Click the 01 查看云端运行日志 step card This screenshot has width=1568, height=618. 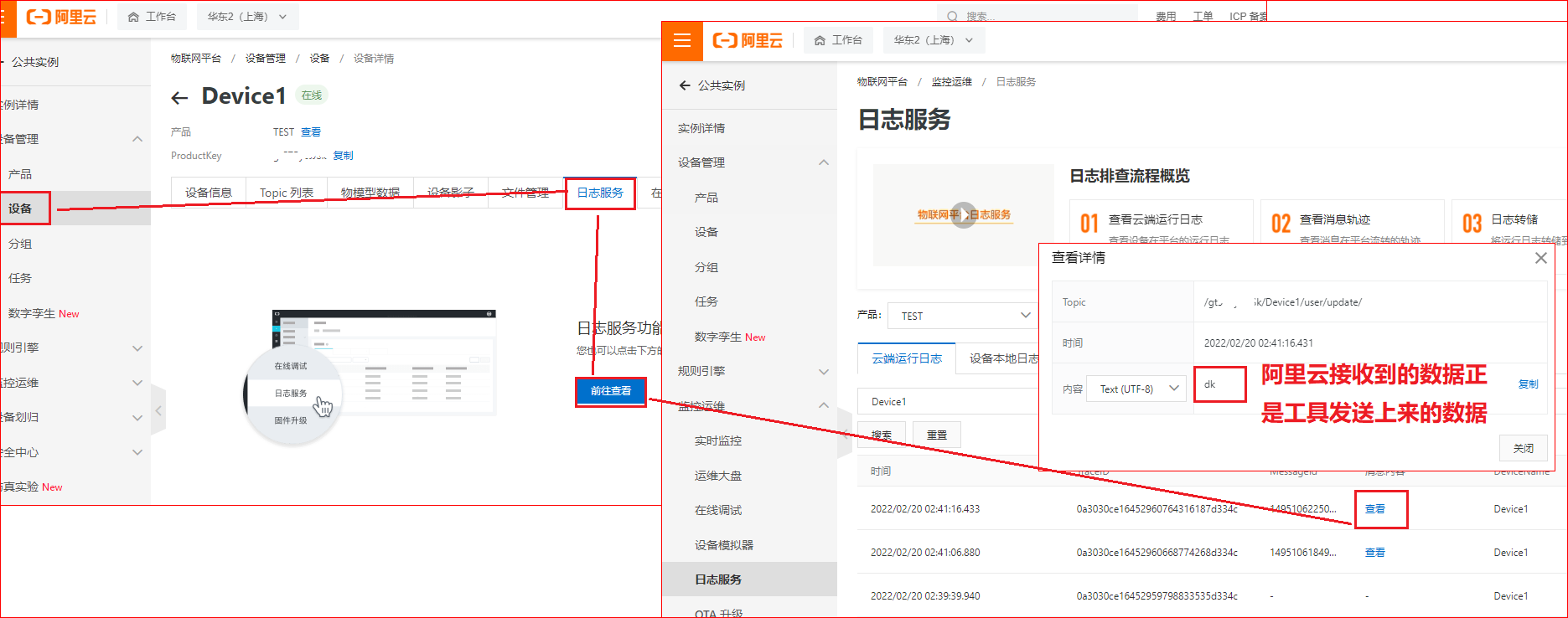[1162, 223]
